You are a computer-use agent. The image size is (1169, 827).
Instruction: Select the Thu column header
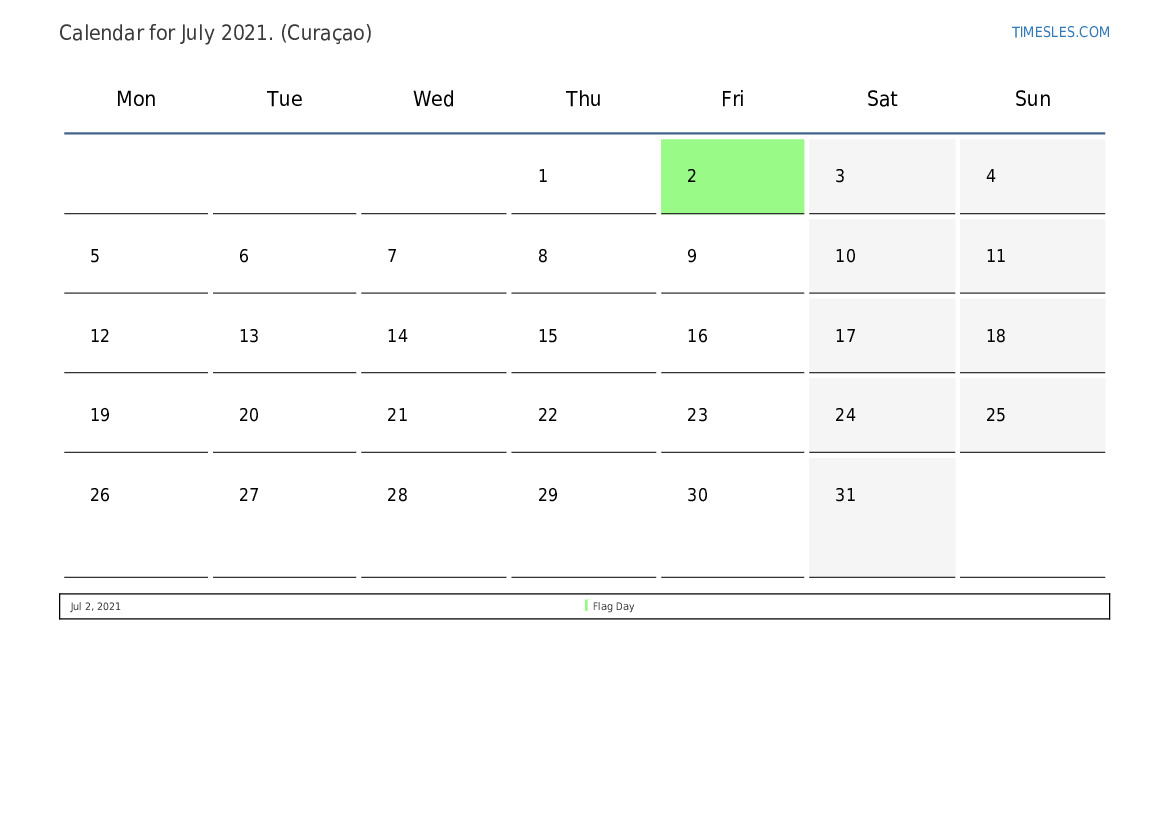click(583, 98)
